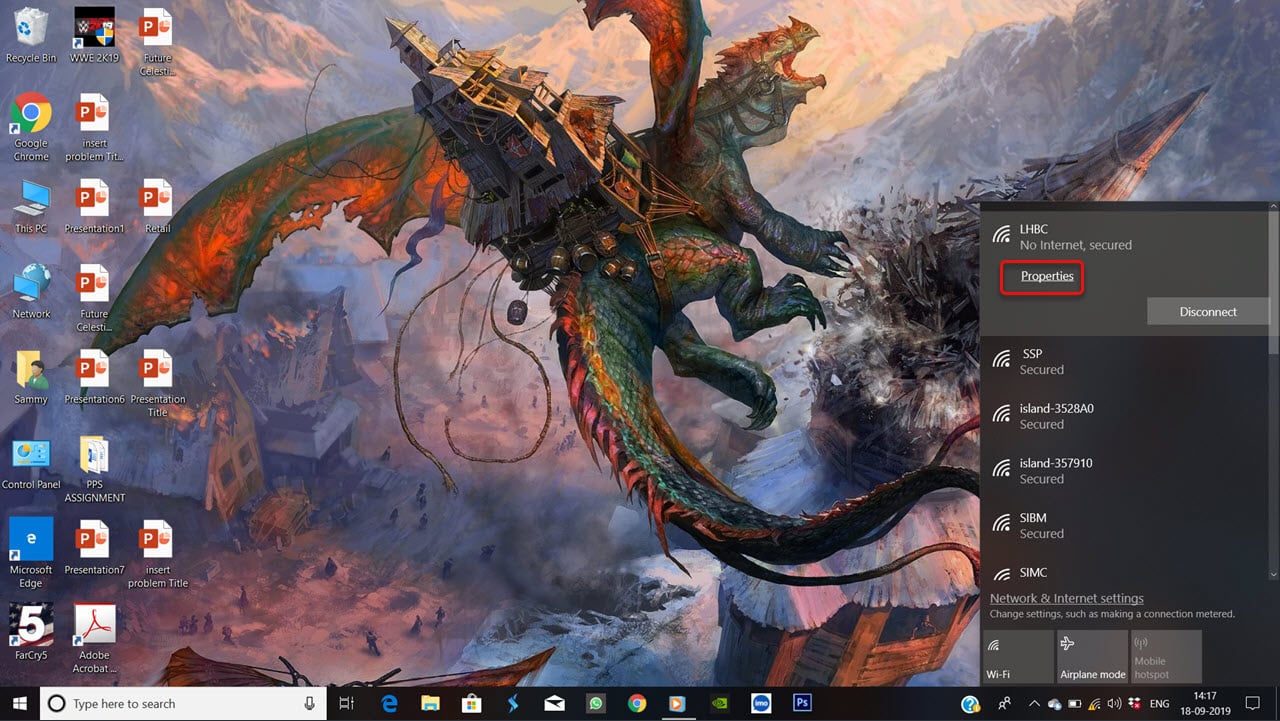Click the volume speaker tray icon

pyautogui.click(x=1115, y=704)
